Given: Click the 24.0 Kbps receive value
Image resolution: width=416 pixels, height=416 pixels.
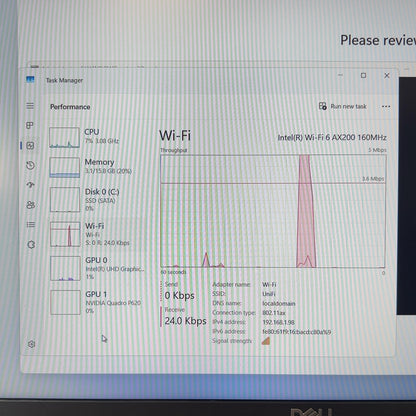Looking at the screenshot, I should pos(186,321).
